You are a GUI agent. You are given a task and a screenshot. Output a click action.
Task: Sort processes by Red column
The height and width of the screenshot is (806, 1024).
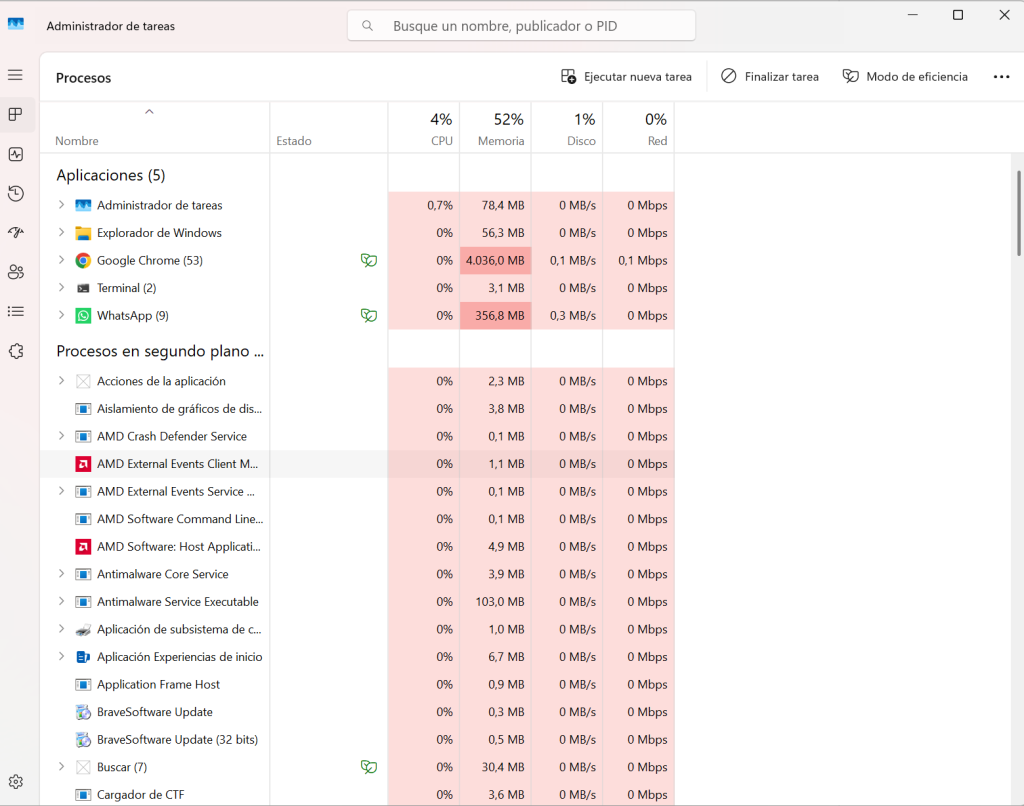(x=638, y=128)
